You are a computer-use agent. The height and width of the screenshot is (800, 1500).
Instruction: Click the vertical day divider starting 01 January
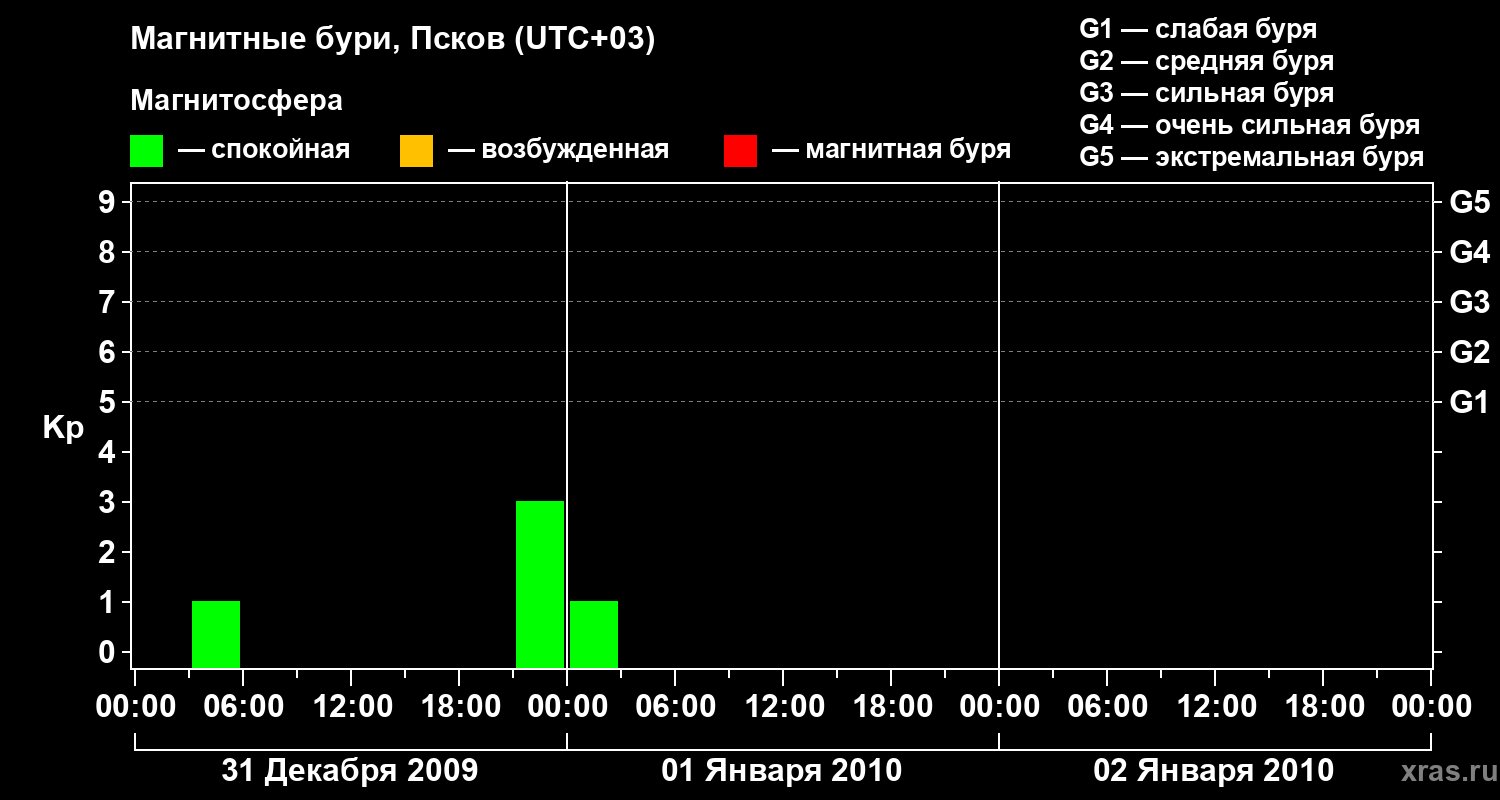(x=567, y=426)
